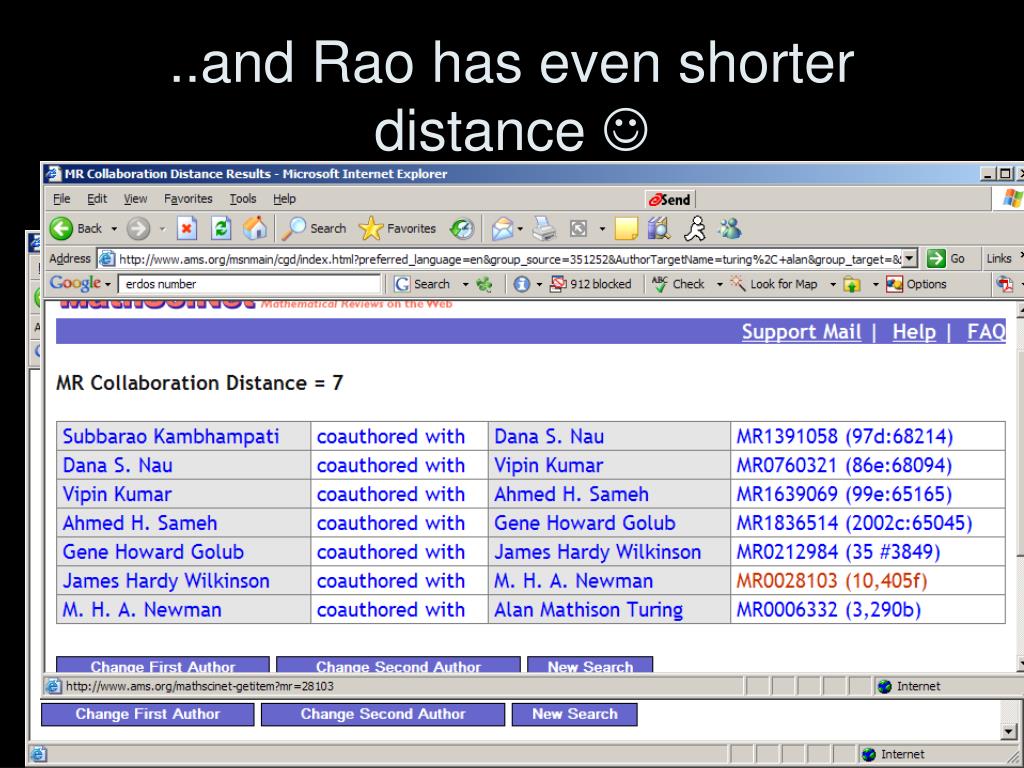Image resolution: width=1024 pixels, height=768 pixels.
Task: Click the 912 blocked popup blocker
Action: click(x=591, y=284)
